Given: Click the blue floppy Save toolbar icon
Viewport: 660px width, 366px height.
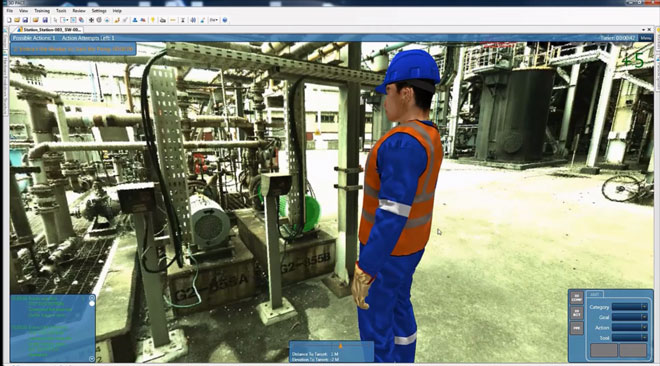Looking at the screenshot, I should click(x=25, y=20).
